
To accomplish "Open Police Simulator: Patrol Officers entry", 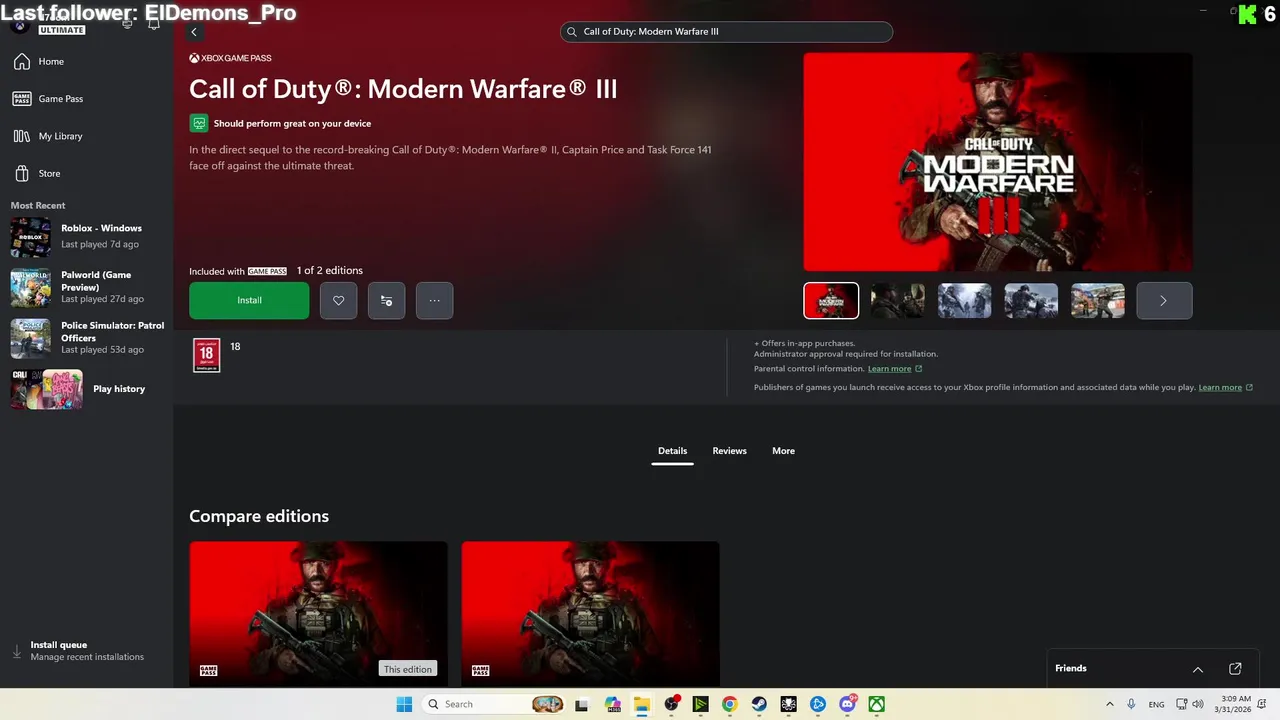I will [86, 338].
